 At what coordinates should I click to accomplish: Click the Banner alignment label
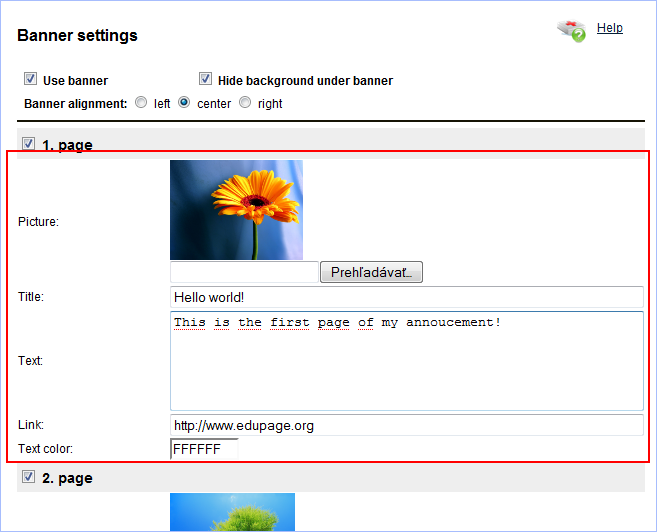pyautogui.click(x=75, y=103)
